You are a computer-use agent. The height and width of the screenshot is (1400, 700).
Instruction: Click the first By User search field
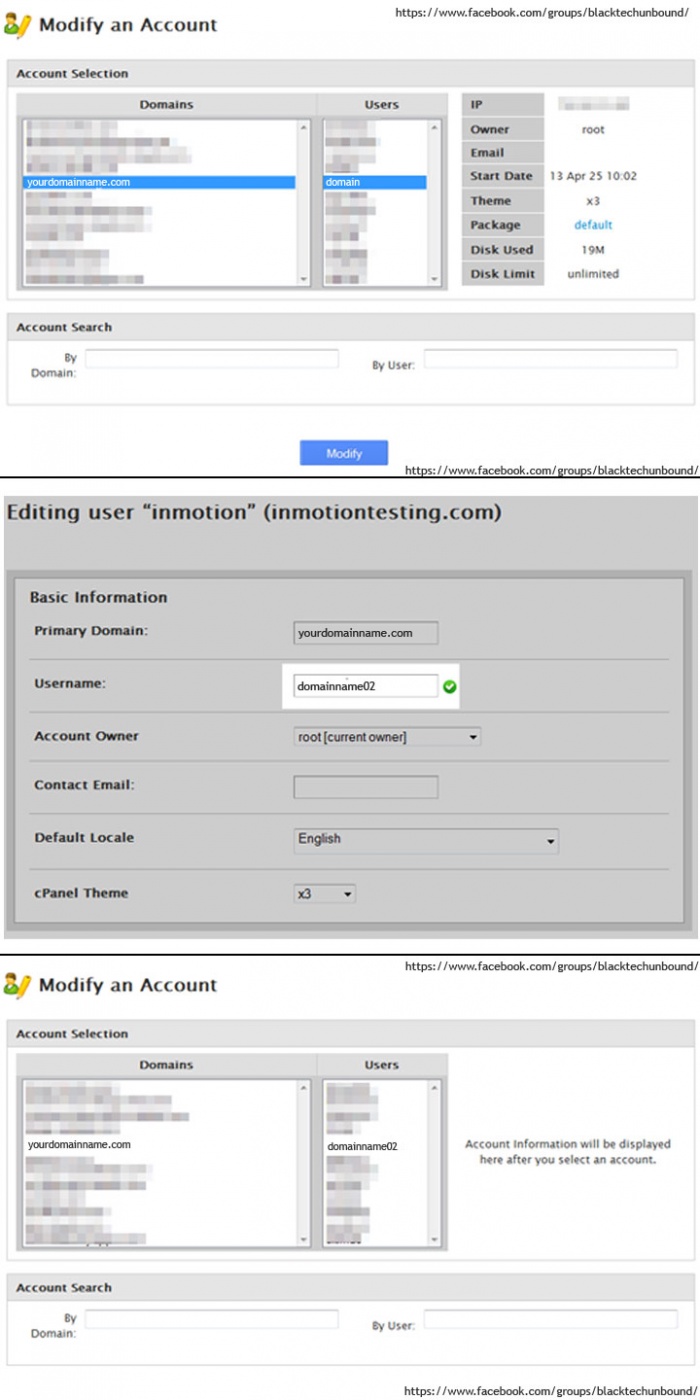pyautogui.click(x=550, y=359)
